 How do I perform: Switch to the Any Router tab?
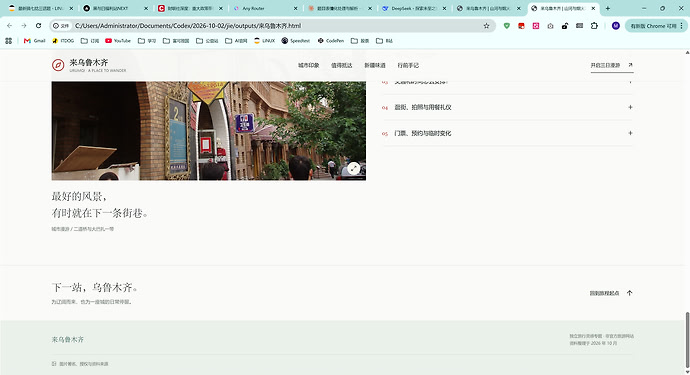(265, 8)
